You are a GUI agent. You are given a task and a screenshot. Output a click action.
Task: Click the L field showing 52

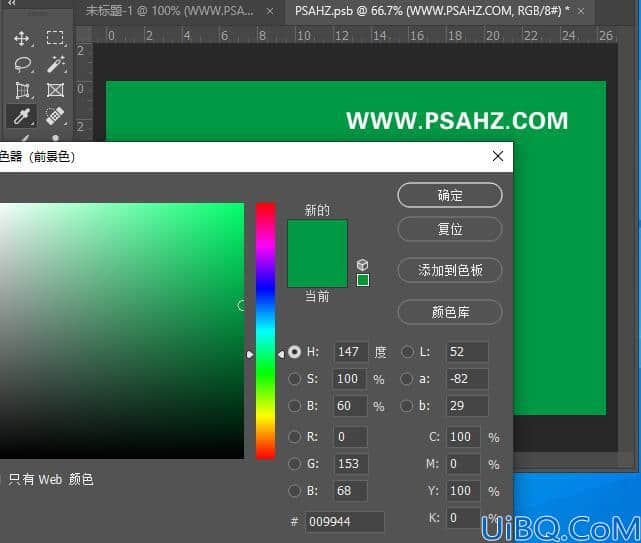click(x=467, y=352)
